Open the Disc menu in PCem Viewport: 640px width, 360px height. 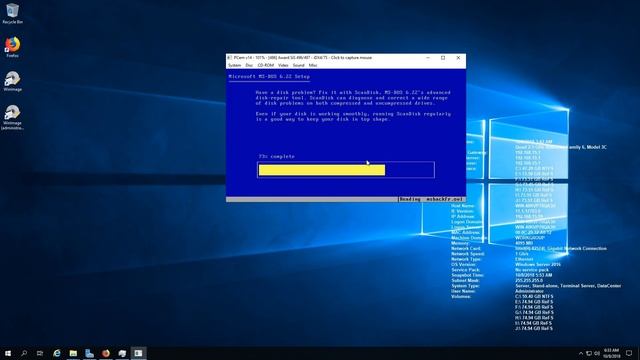(x=249, y=65)
